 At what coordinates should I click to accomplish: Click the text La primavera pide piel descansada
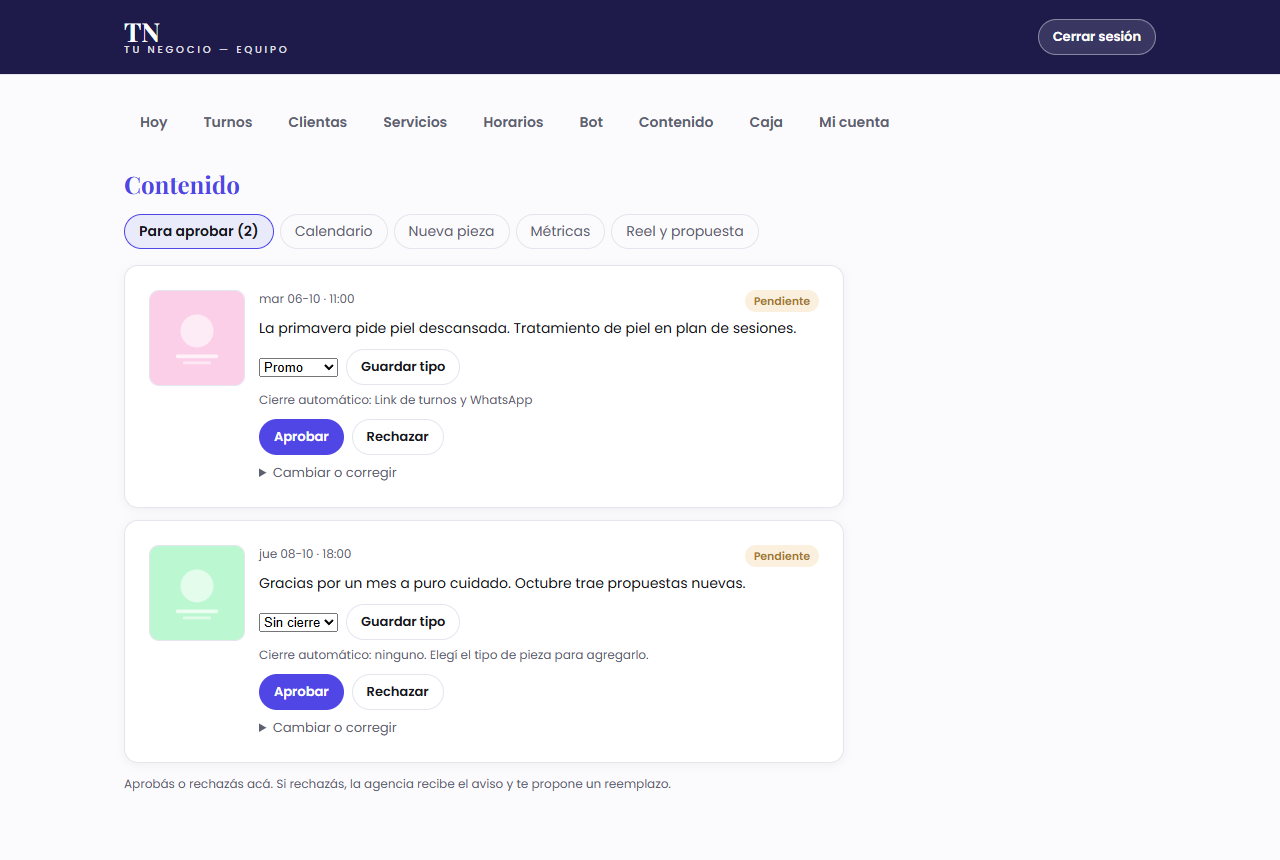click(384, 328)
